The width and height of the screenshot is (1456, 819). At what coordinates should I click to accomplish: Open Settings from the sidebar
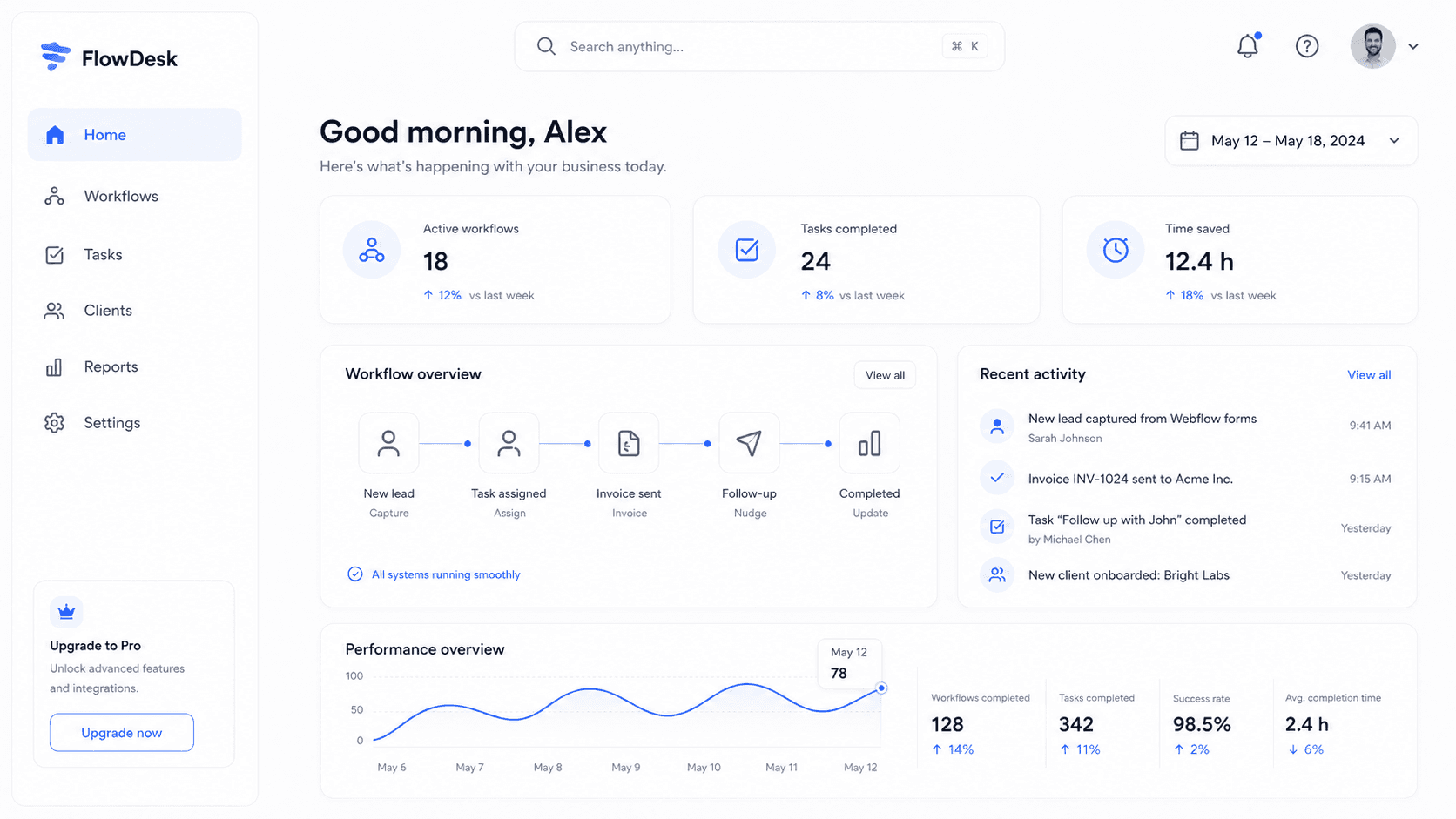tap(135, 423)
